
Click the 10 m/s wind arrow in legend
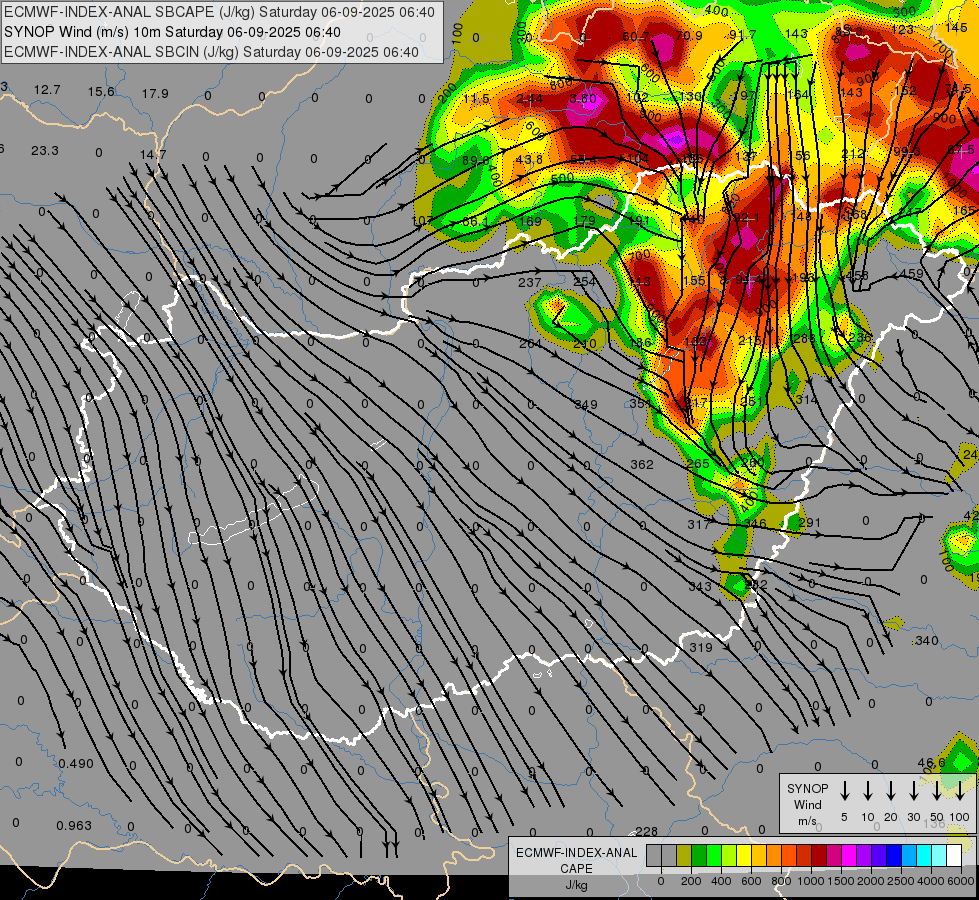click(x=867, y=790)
